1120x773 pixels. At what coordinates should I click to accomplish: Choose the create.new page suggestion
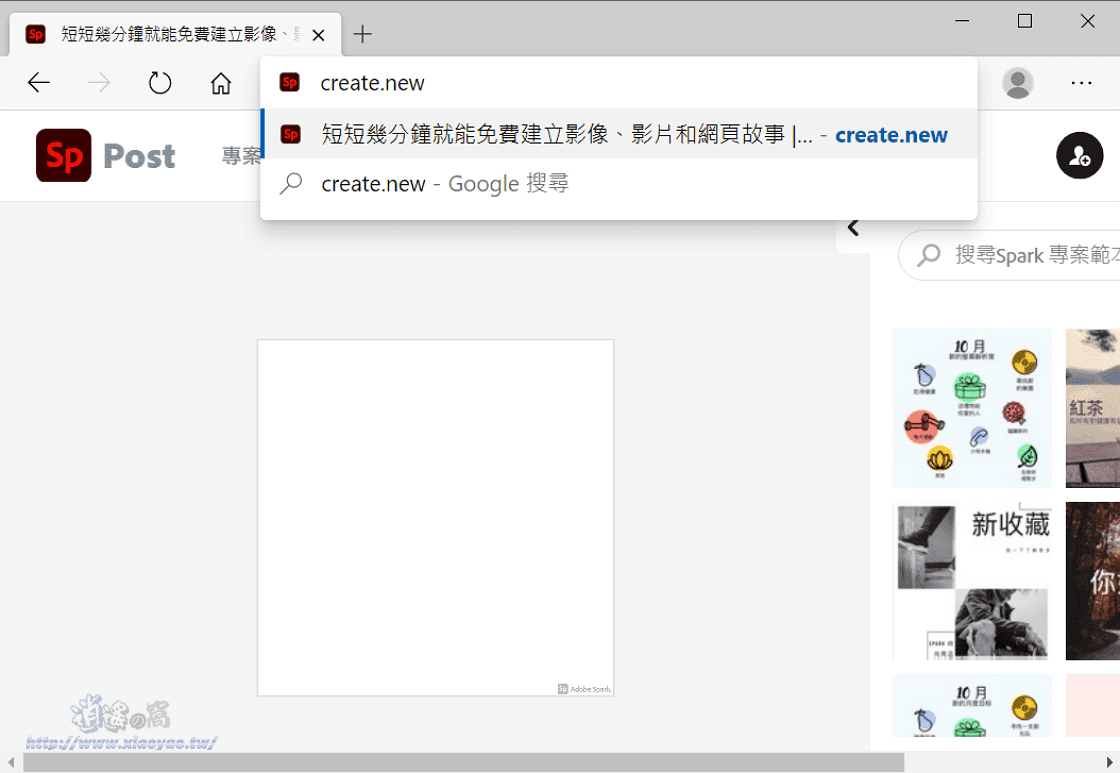pos(619,134)
